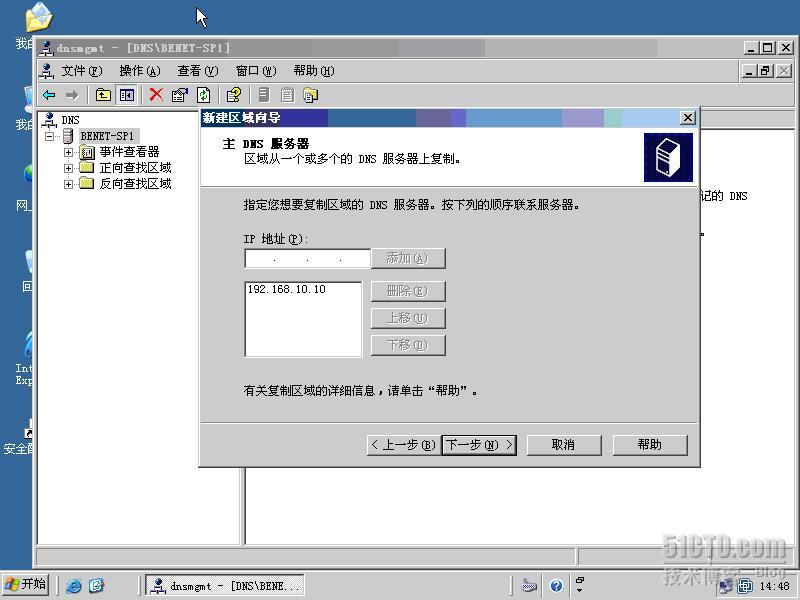The width and height of the screenshot is (800, 600).
Task: Click the 下移(D) button
Action: 408,345
